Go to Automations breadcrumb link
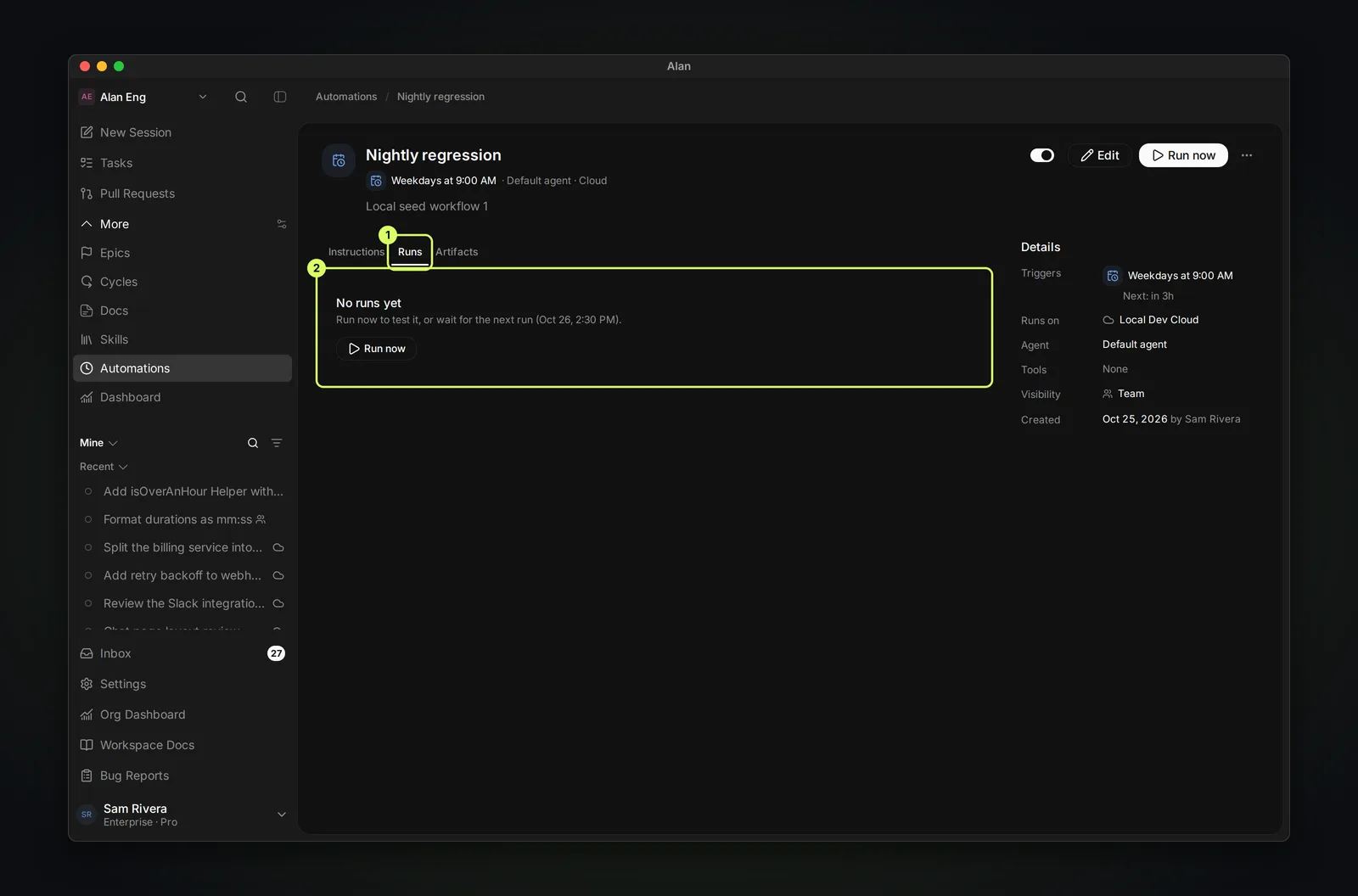 coord(346,97)
